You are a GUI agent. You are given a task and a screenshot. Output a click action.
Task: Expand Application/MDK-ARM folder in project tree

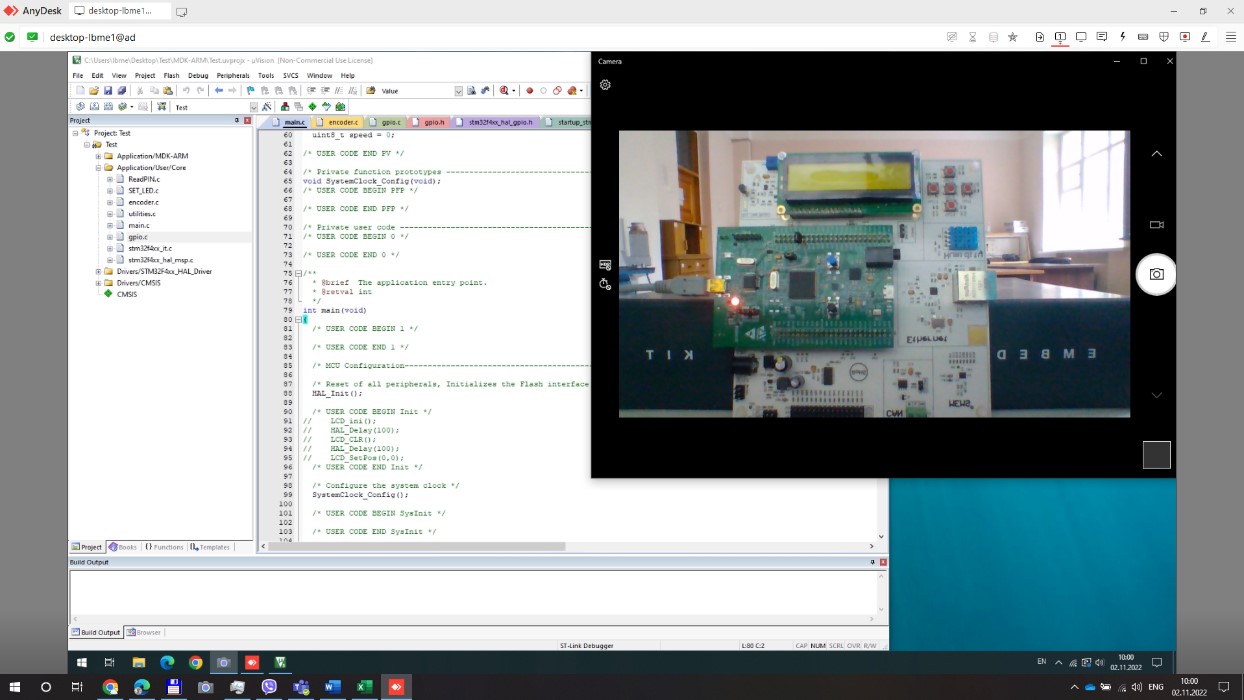click(98, 156)
